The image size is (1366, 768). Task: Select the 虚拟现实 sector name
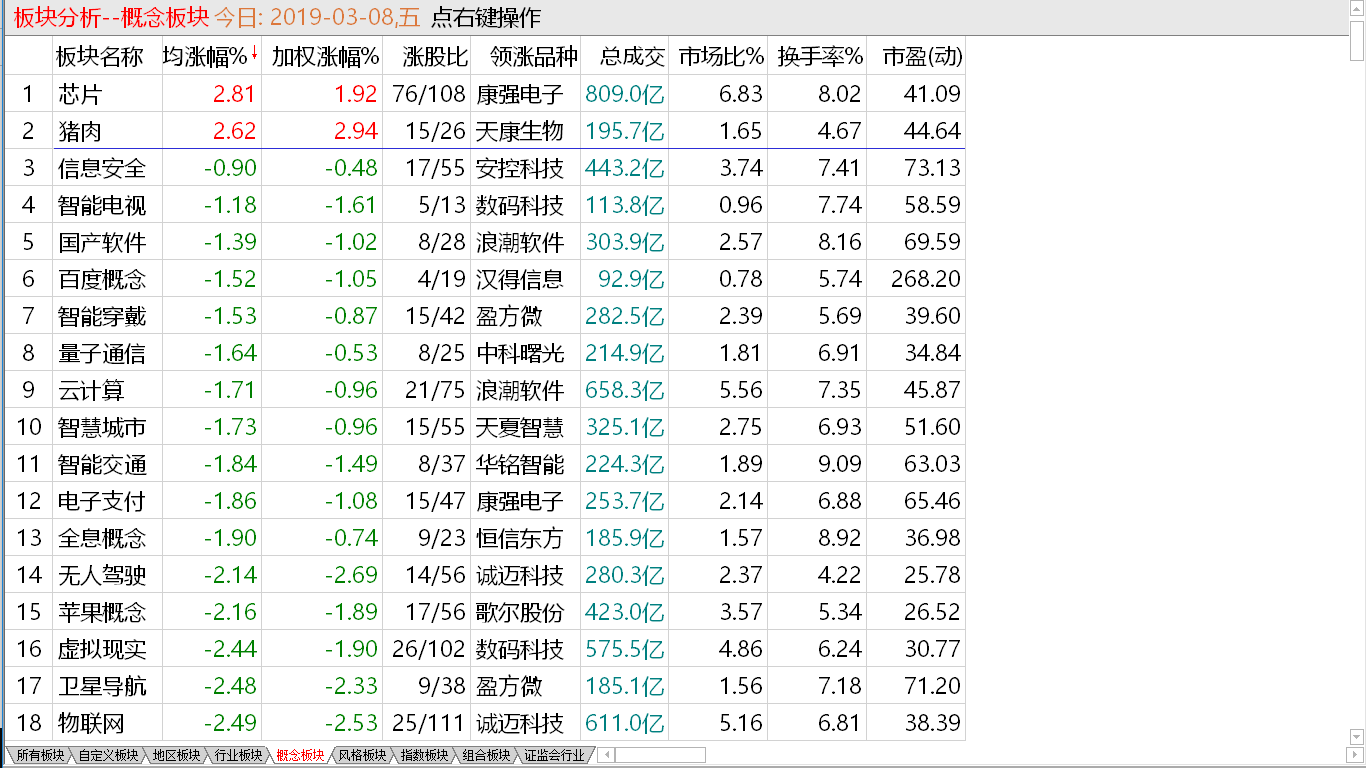coord(102,649)
